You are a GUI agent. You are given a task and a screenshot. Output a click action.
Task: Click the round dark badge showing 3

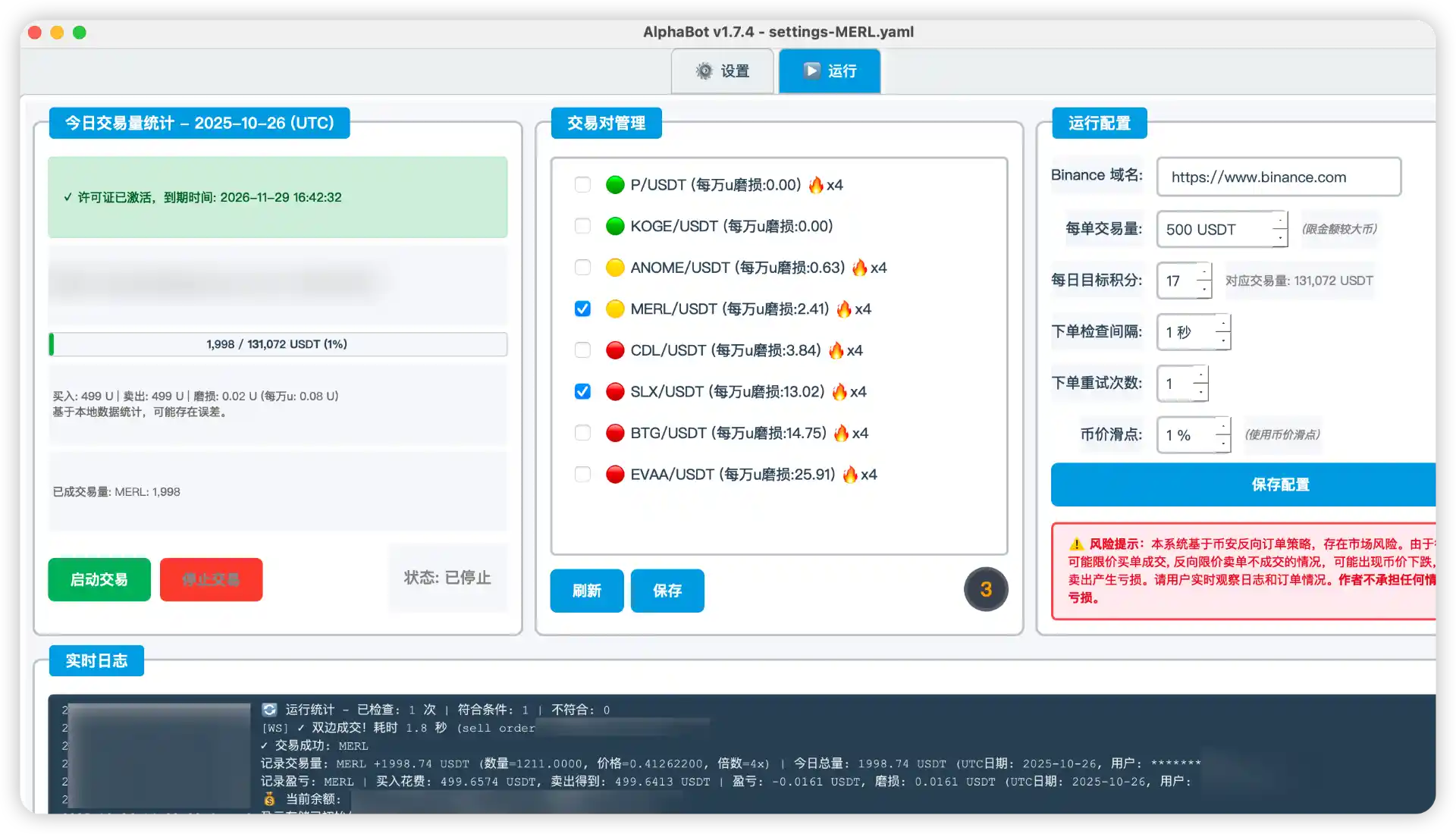[x=985, y=589]
